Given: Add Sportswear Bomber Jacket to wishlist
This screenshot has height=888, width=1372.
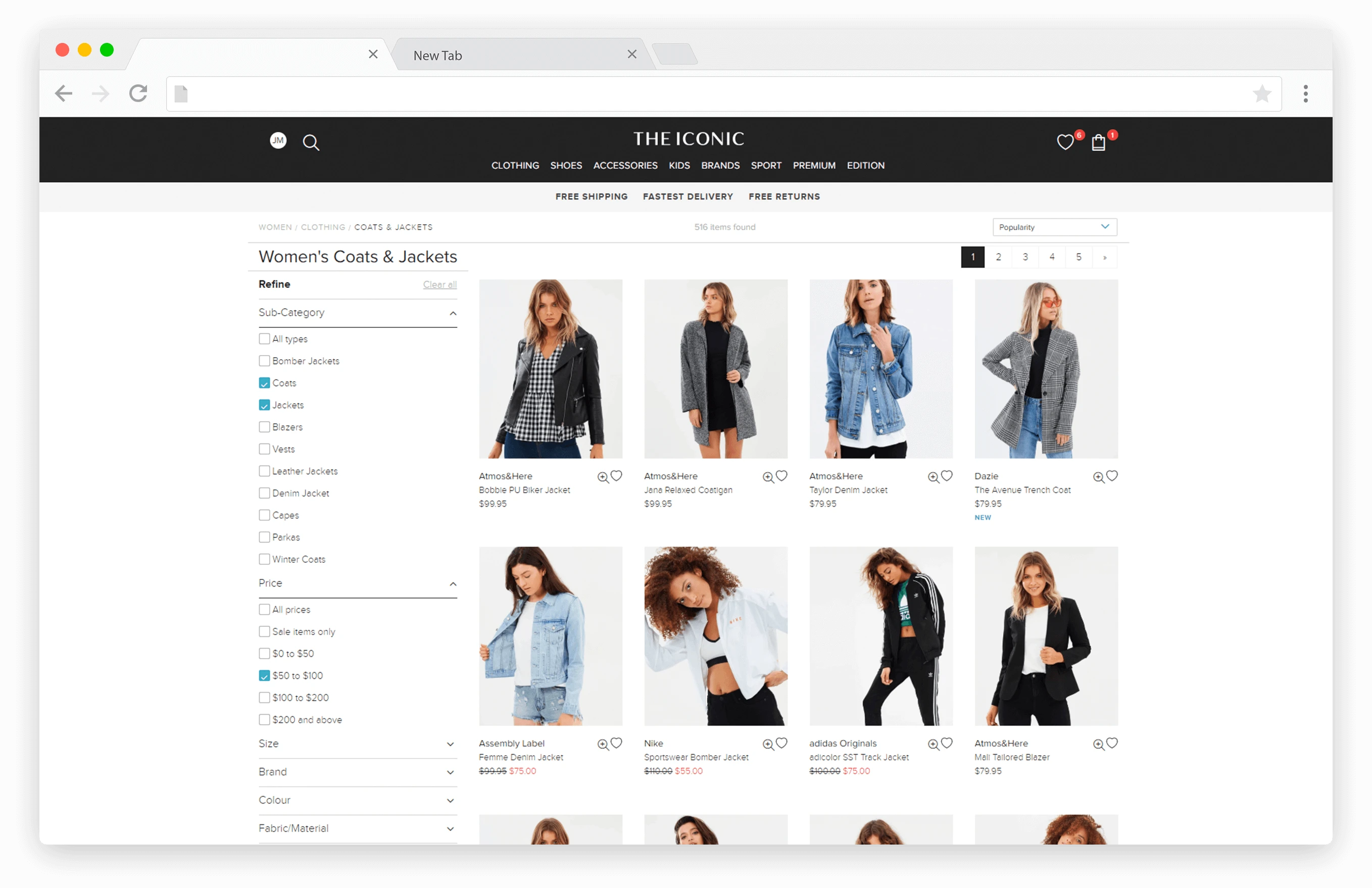Looking at the screenshot, I should [x=781, y=744].
